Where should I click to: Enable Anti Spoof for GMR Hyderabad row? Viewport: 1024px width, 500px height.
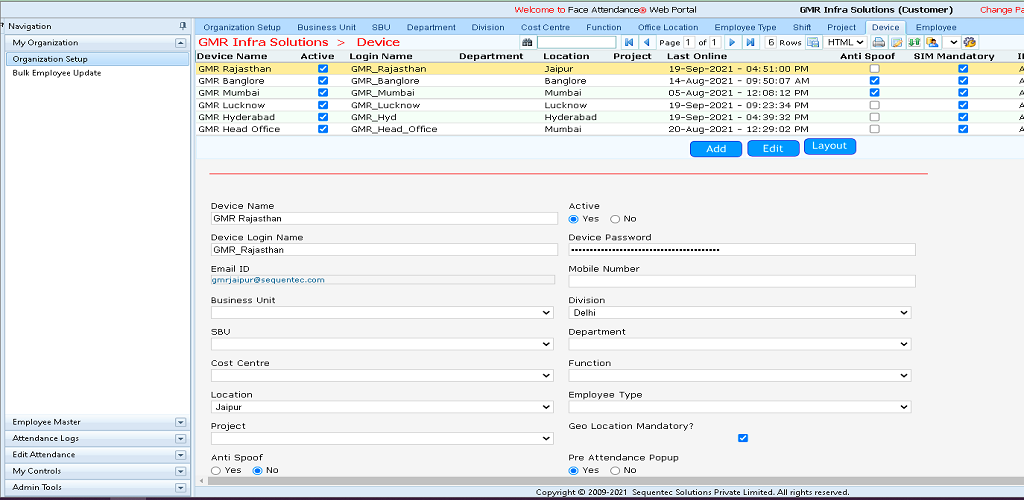pyautogui.click(x=874, y=117)
